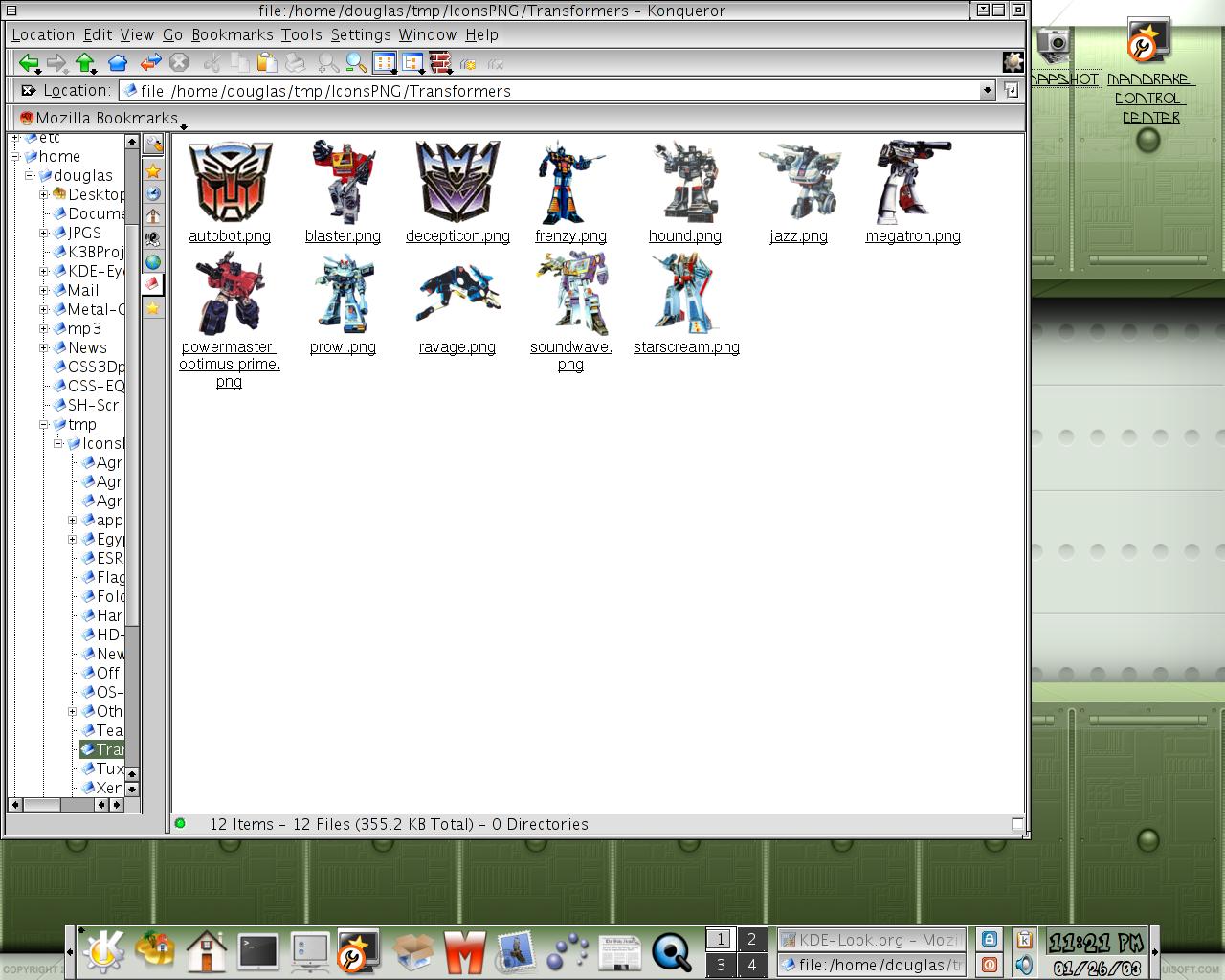
Task: Toggle the view link checkbox in status bar
Action: coord(1017,824)
